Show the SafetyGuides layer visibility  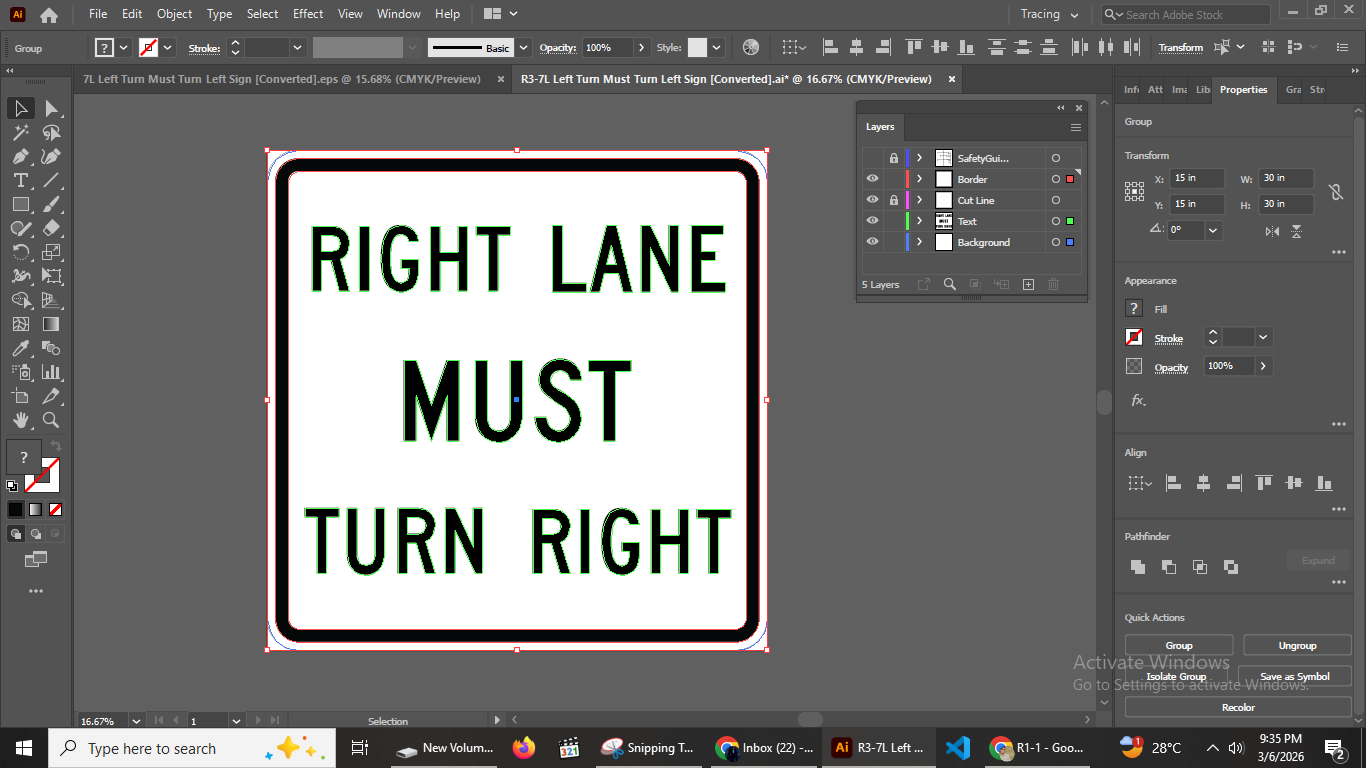872,158
